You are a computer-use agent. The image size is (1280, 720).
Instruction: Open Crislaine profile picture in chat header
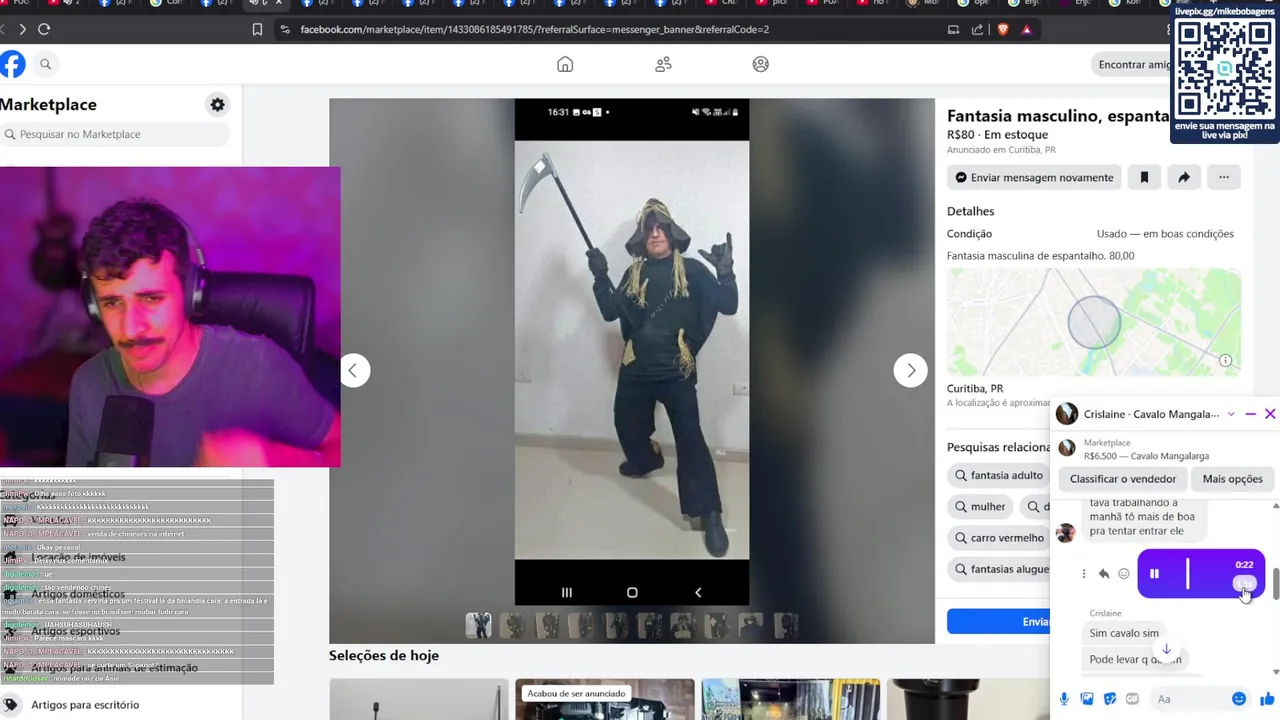click(1067, 414)
